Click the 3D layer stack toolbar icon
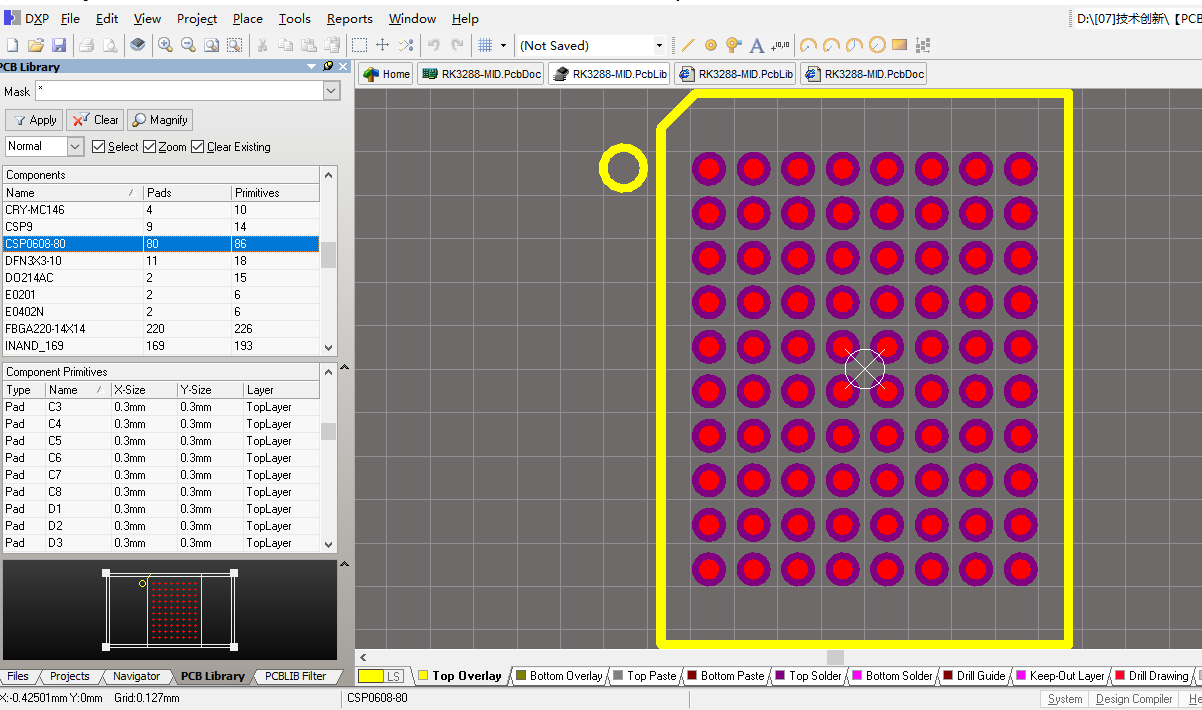Image resolution: width=1202 pixels, height=710 pixels. (137, 45)
